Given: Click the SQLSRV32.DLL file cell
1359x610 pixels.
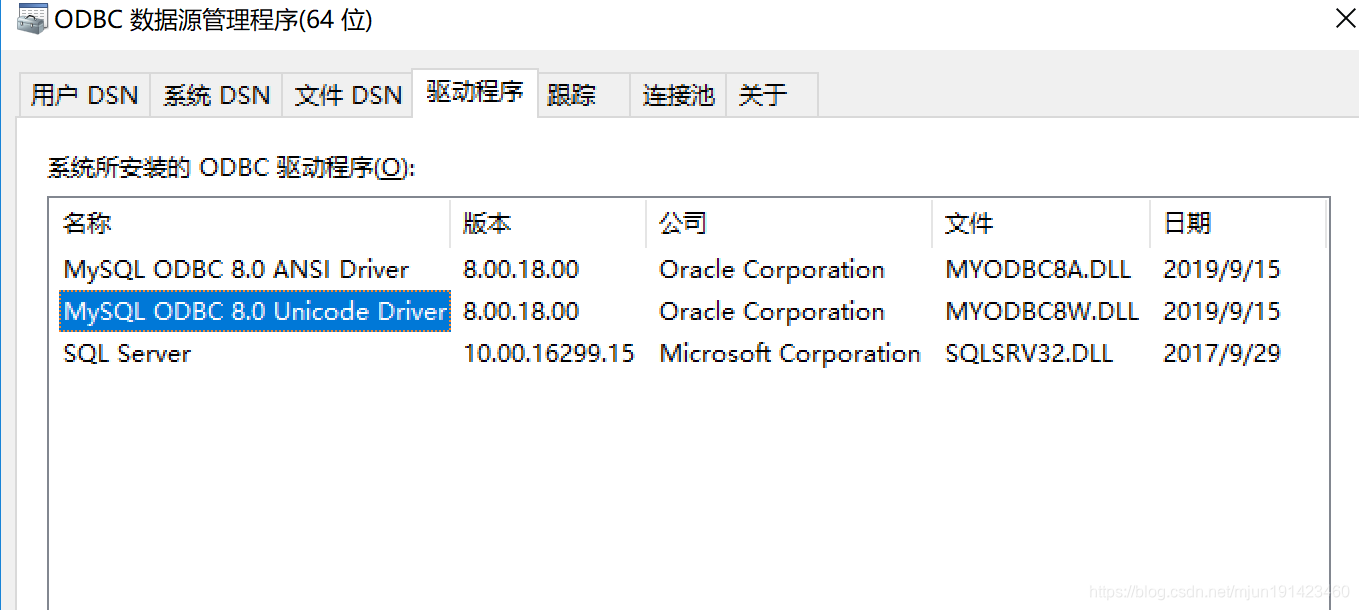Looking at the screenshot, I should [x=1029, y=353].
